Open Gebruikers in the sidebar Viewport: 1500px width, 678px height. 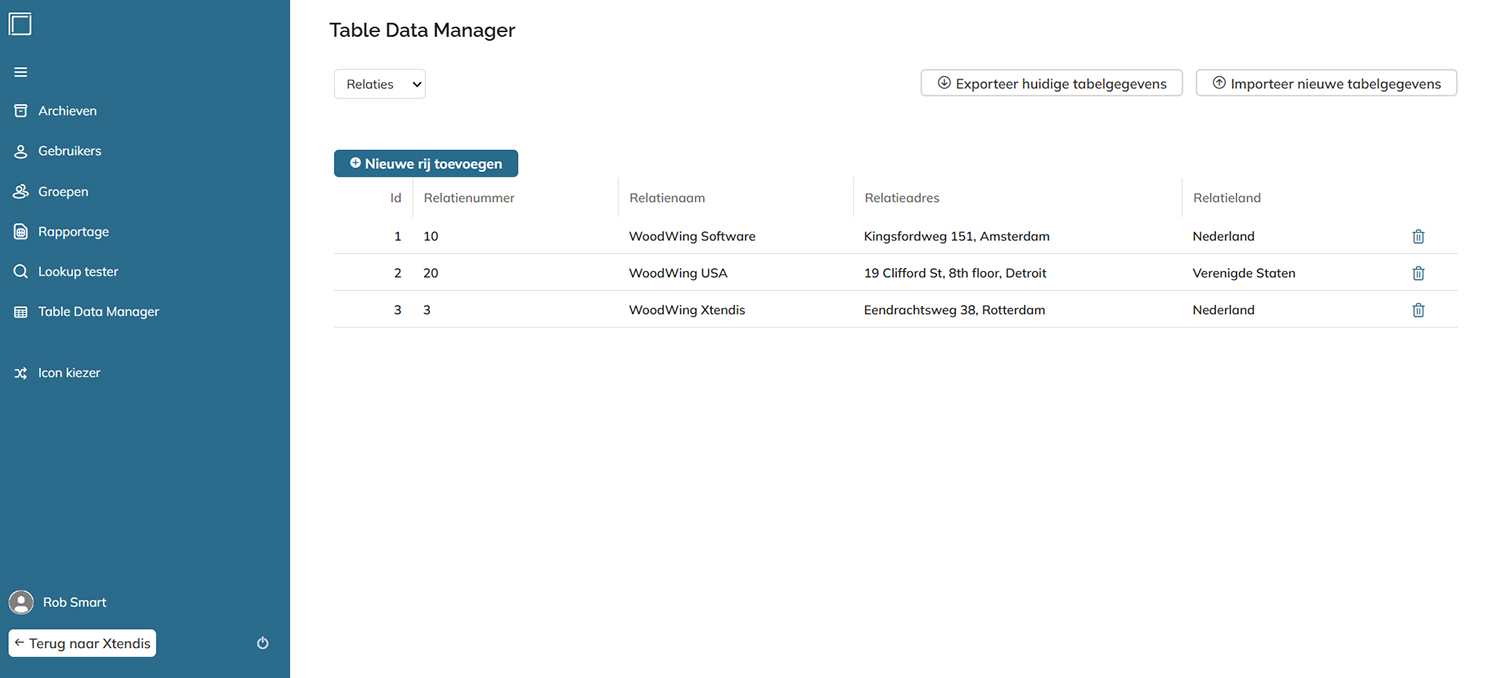click(x=70, y=151)
